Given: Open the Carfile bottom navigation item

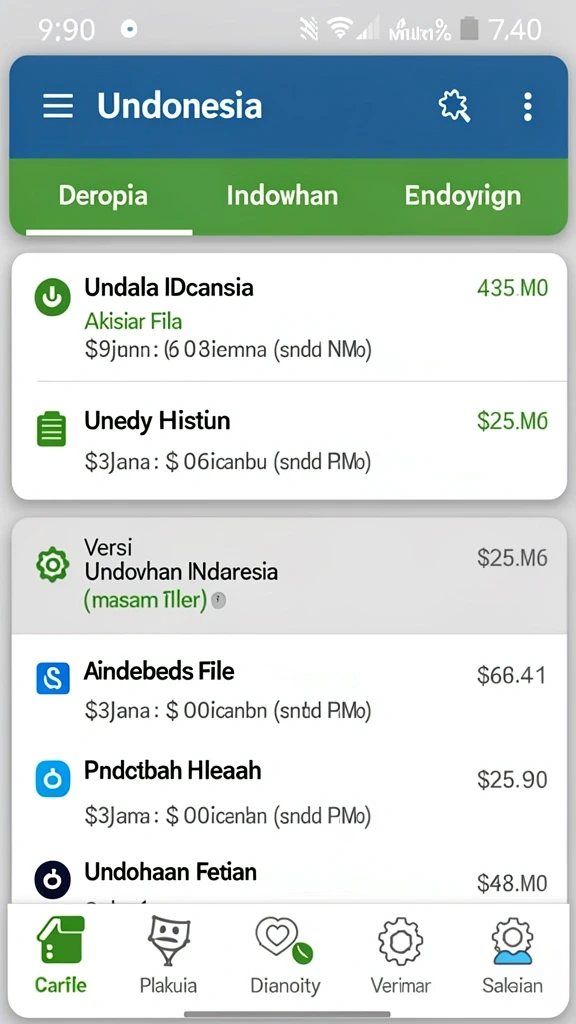Looking at the screenshot, I should [61, 954].
